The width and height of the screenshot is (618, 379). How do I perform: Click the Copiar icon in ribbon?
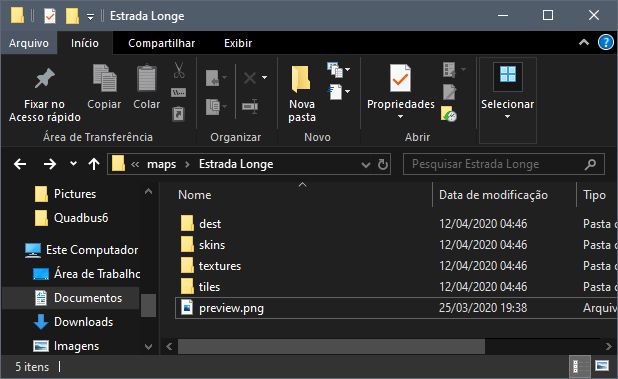point(104,78)
